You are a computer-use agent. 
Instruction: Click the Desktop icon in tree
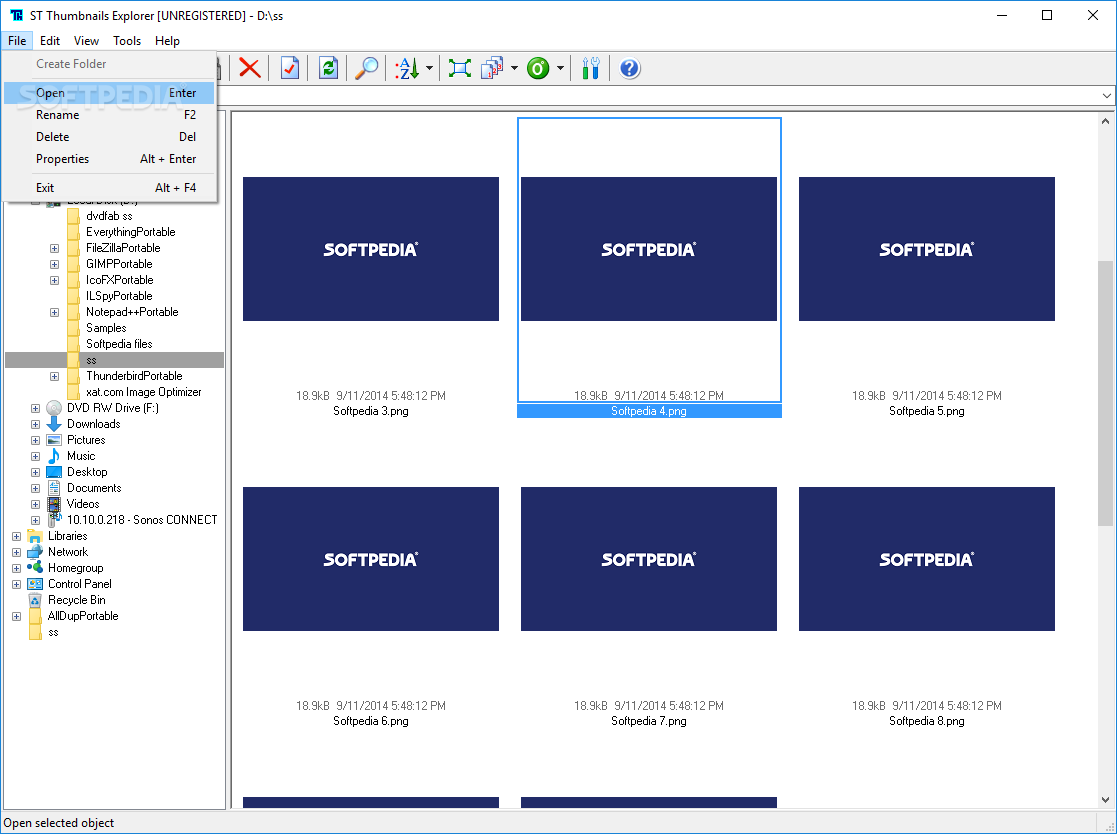pos(54,472)
